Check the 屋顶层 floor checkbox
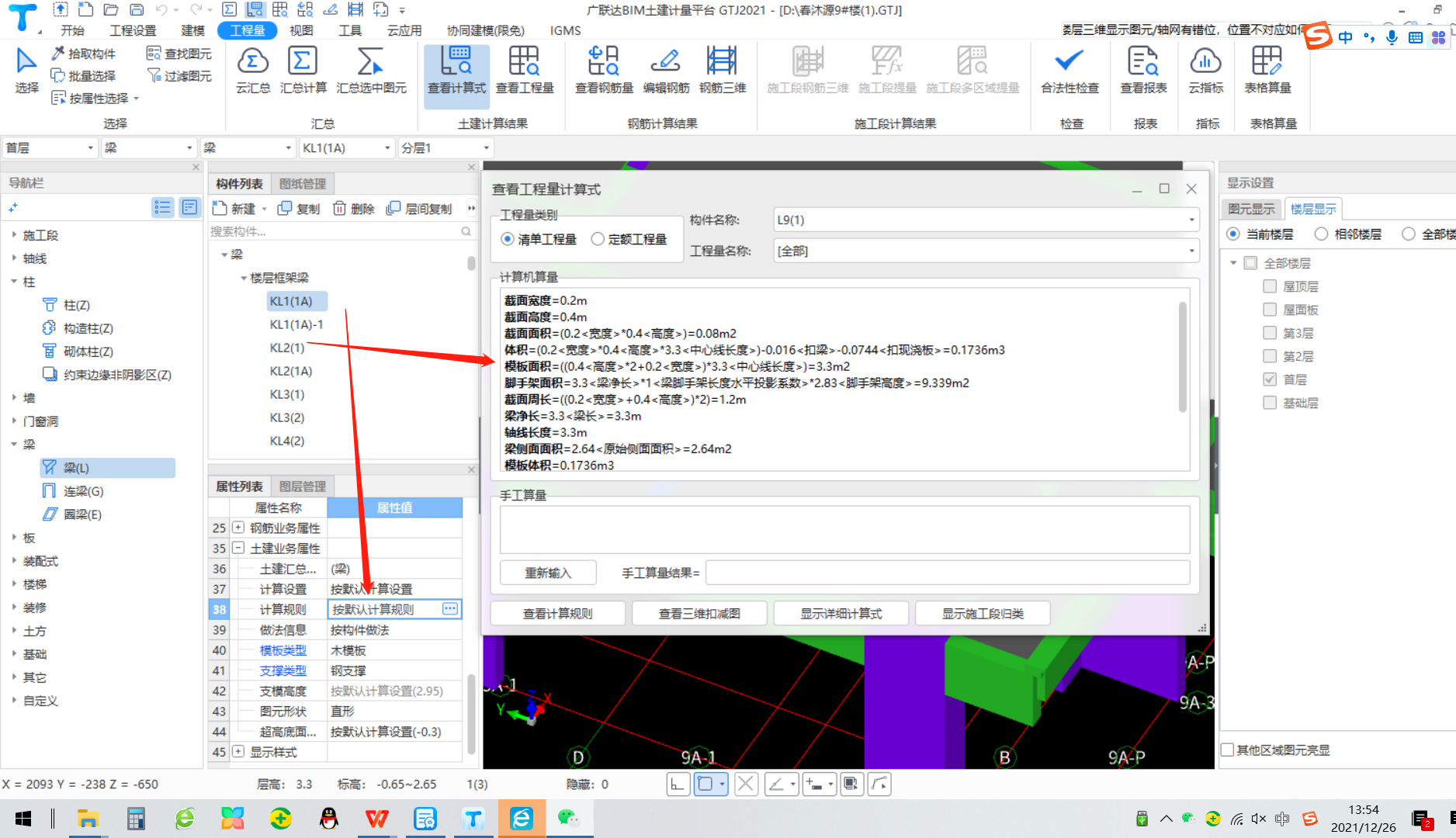The width and height of the screenshot is (1456, 838). tap(1270, 286)
